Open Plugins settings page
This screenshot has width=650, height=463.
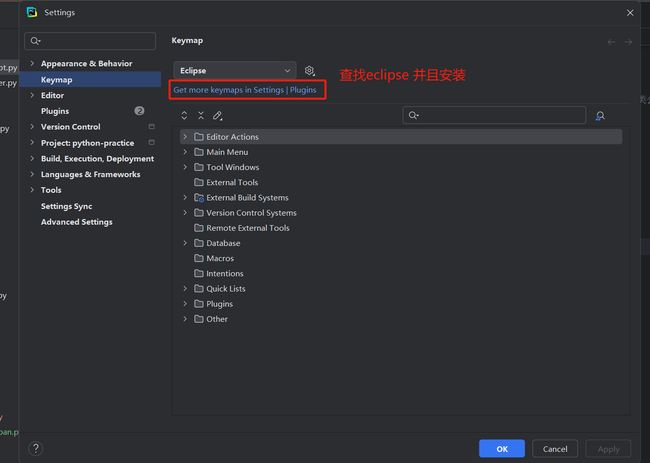(55, 111)
